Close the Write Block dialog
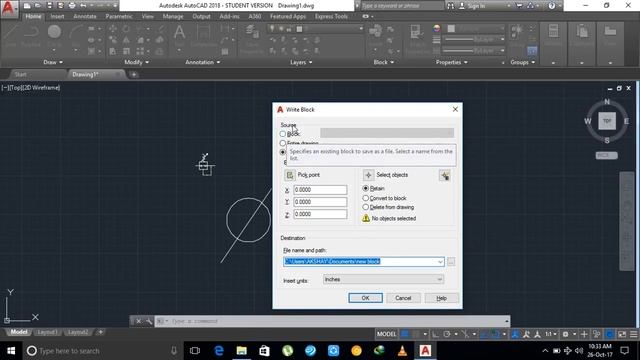The image size is (640, 360). (455, 109)
